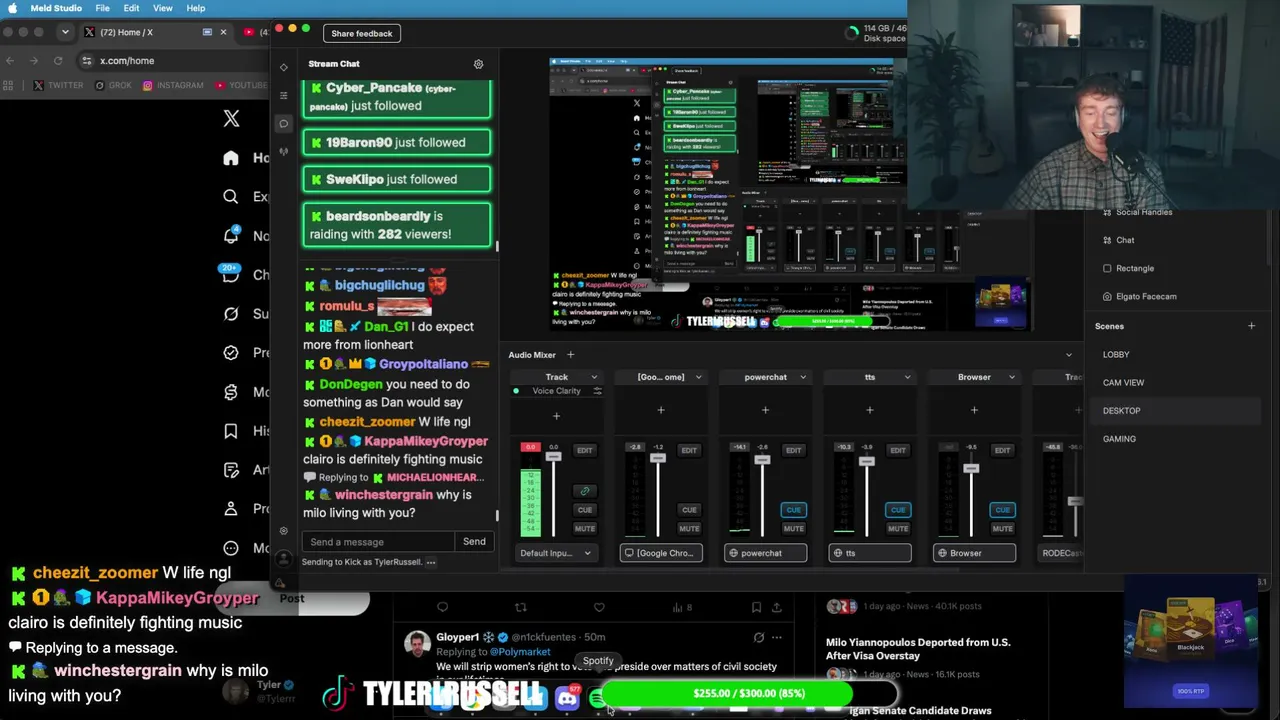Image resolution: width=1280 pixels, height=720 pixels.
Task: Open the Meld Studio app menu
Action: (x=56, y=8)
